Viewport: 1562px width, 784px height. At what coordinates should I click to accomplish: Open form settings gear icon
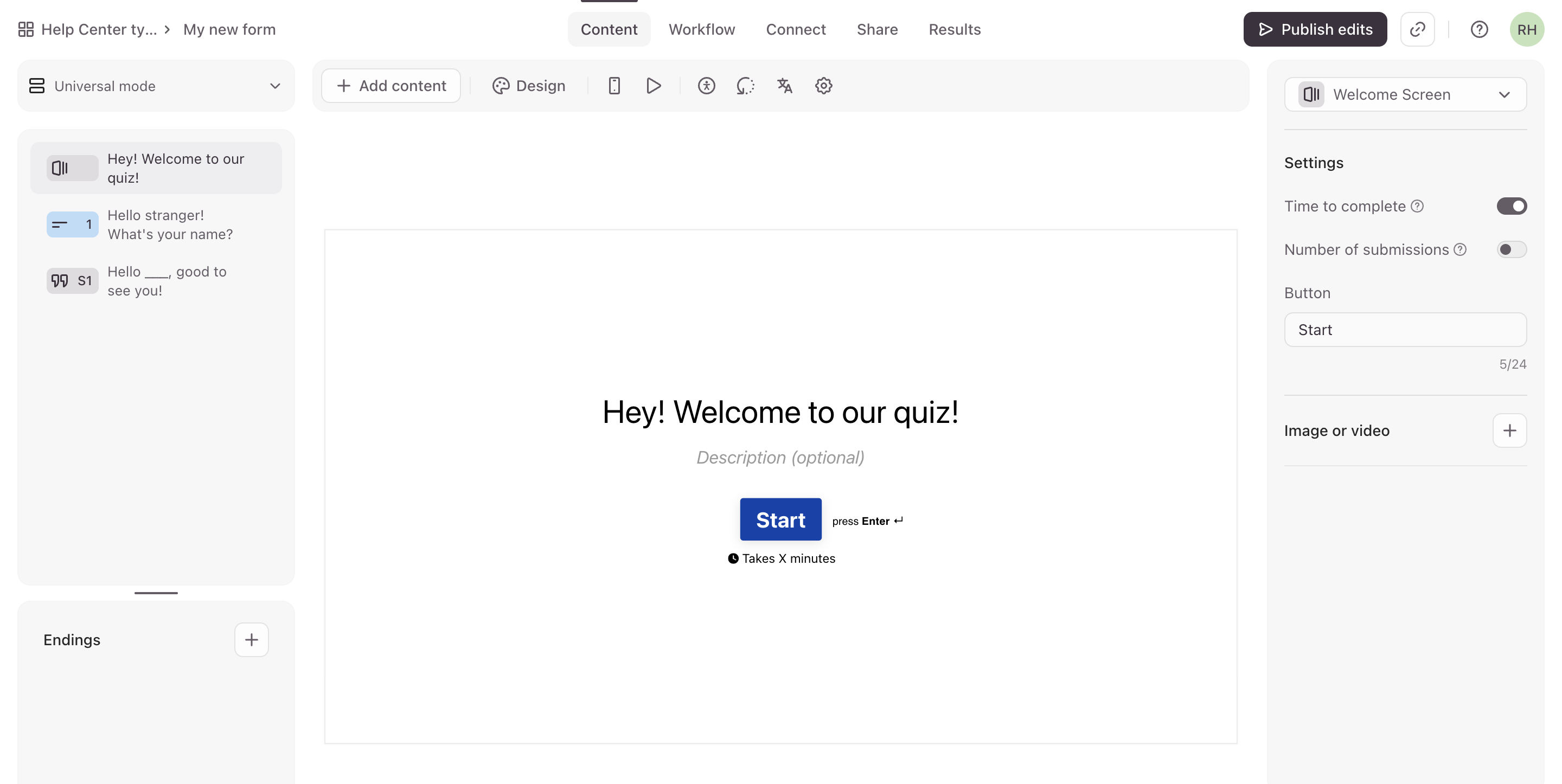tap(823, 86)
